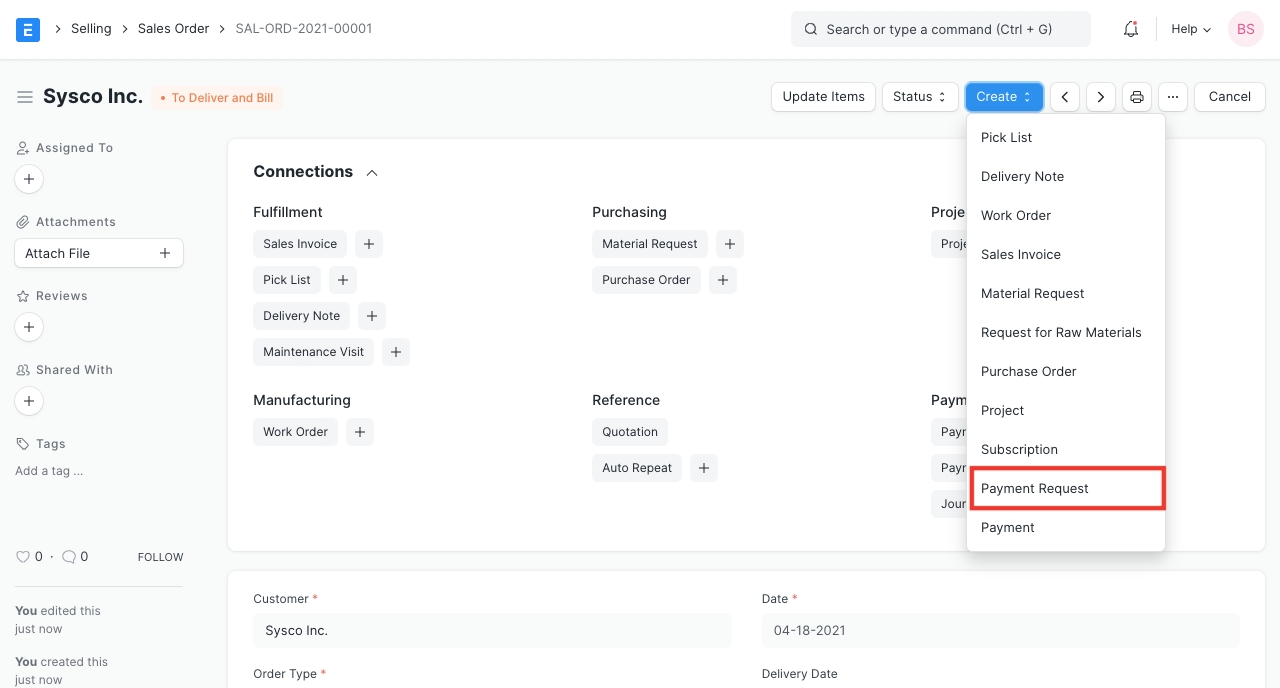Click the ERPNext home logo icon

tap(28, 29)
